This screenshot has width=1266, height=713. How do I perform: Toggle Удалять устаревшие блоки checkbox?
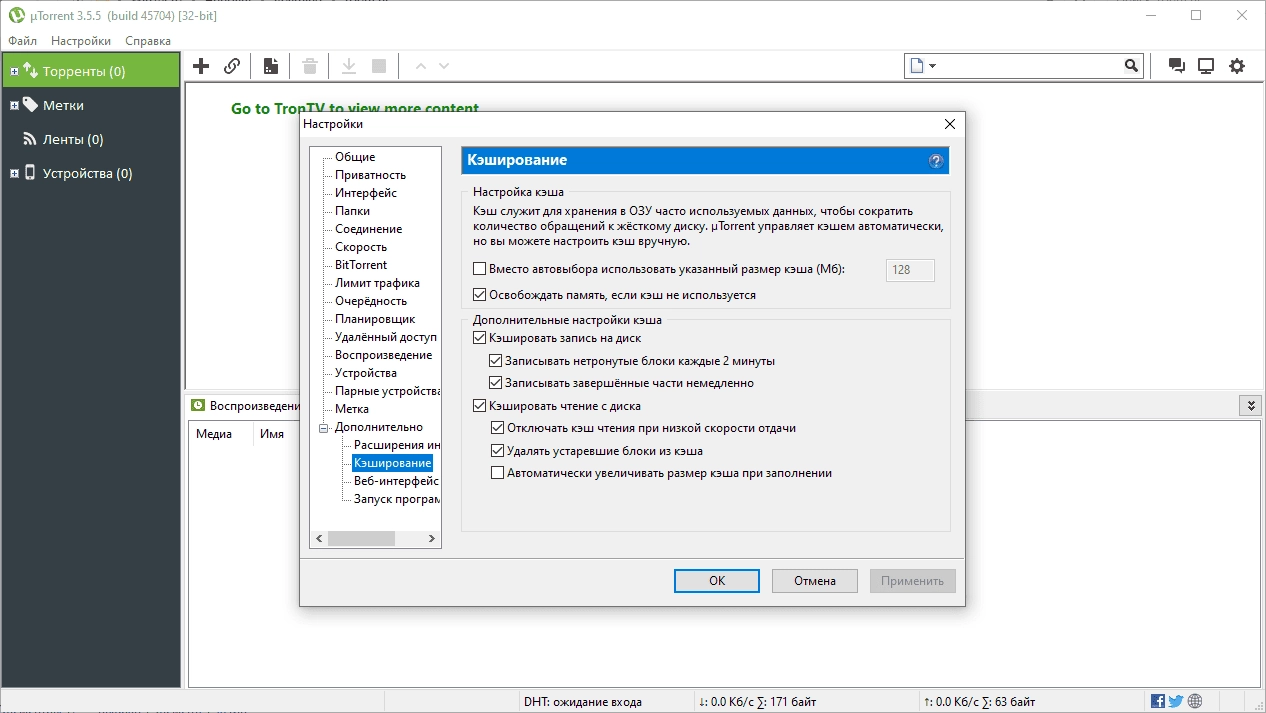[x=498, y=451]
